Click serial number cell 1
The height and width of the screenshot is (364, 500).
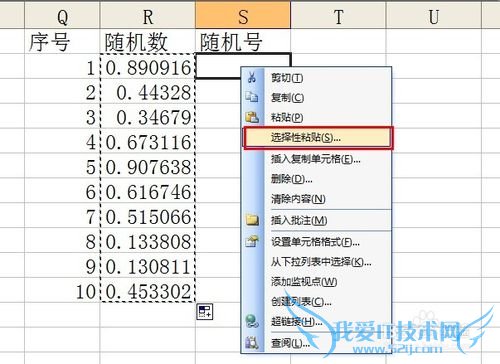[x=62, y=66]
